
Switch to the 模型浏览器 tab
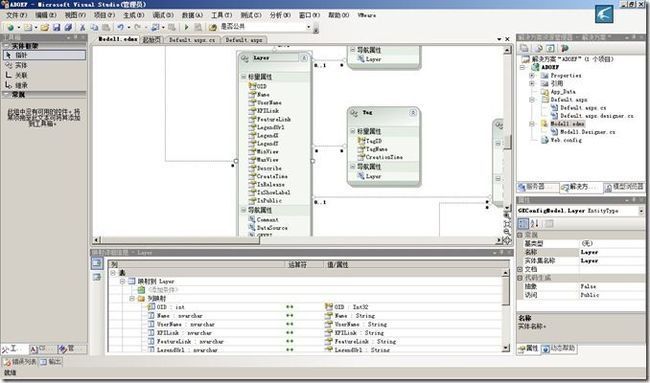pyautogui.click(x=624, y=187)
